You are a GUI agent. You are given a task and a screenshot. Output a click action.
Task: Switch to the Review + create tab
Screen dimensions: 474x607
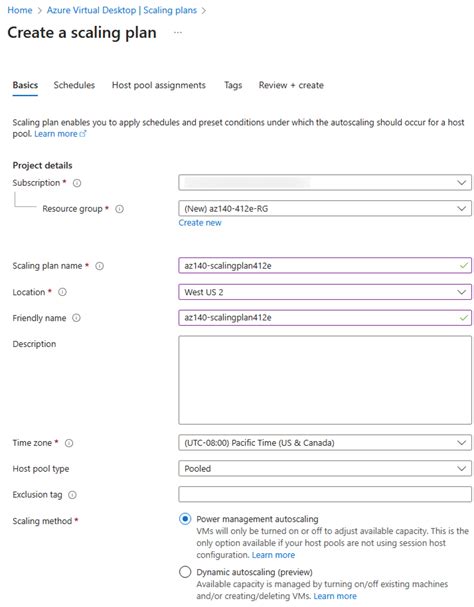(x=291, y=85)
